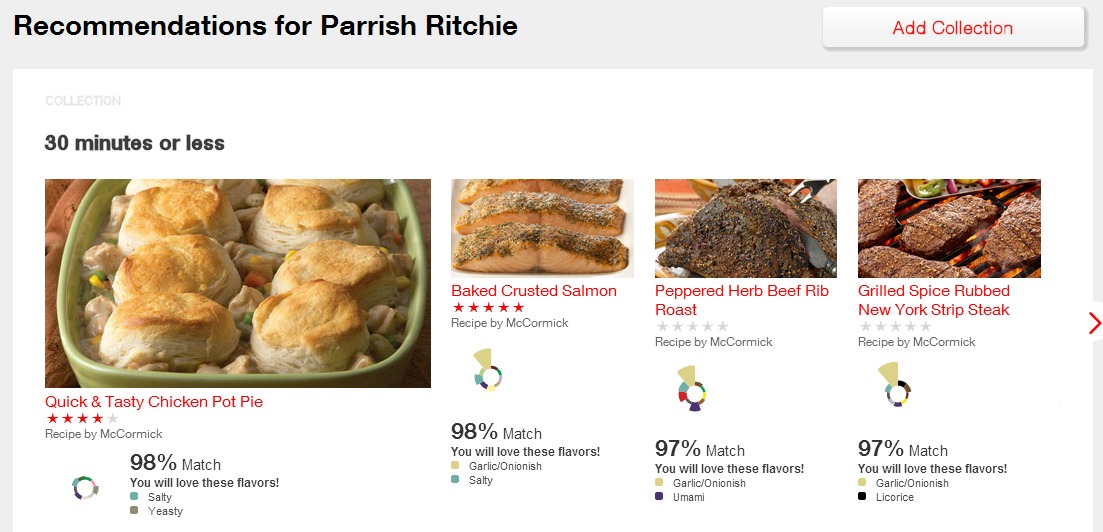
Task: Click the Chicken Pot Pie star rating
Action: click(x=82, y=418)
